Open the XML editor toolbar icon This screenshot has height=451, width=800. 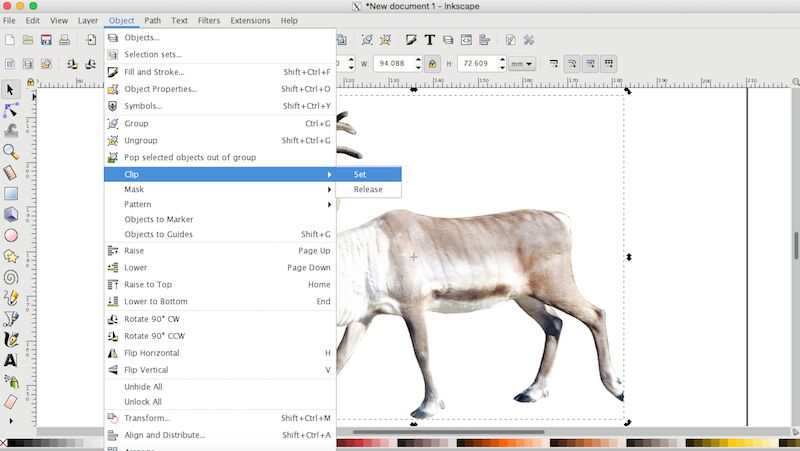(466, 40)
